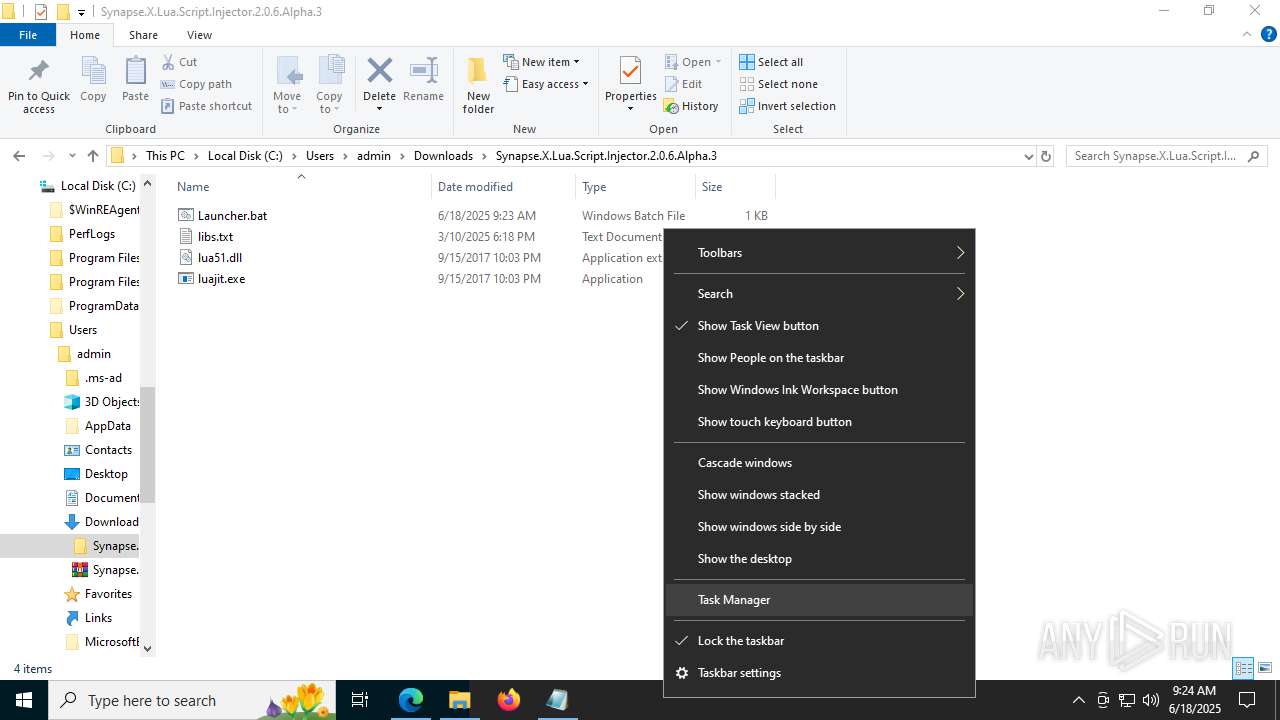Select the luajit.exe file

[x=221, y=279]
